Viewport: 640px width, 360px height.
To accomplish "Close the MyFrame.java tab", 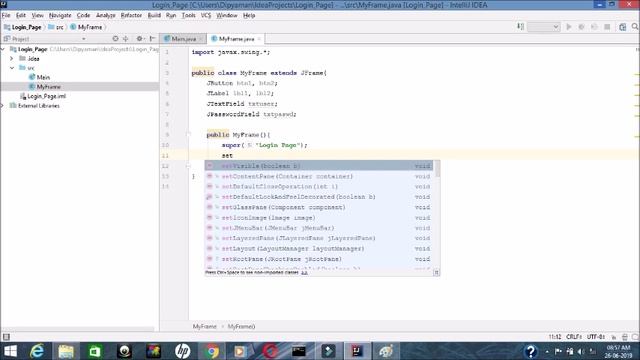I will click(259, 39).
